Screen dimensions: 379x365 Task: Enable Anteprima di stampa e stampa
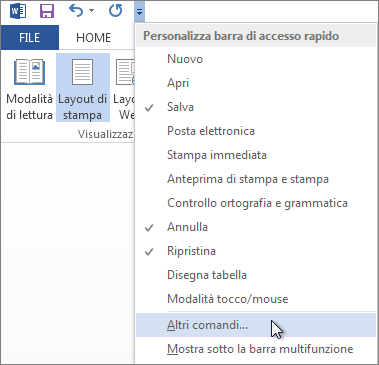(256, 179)
